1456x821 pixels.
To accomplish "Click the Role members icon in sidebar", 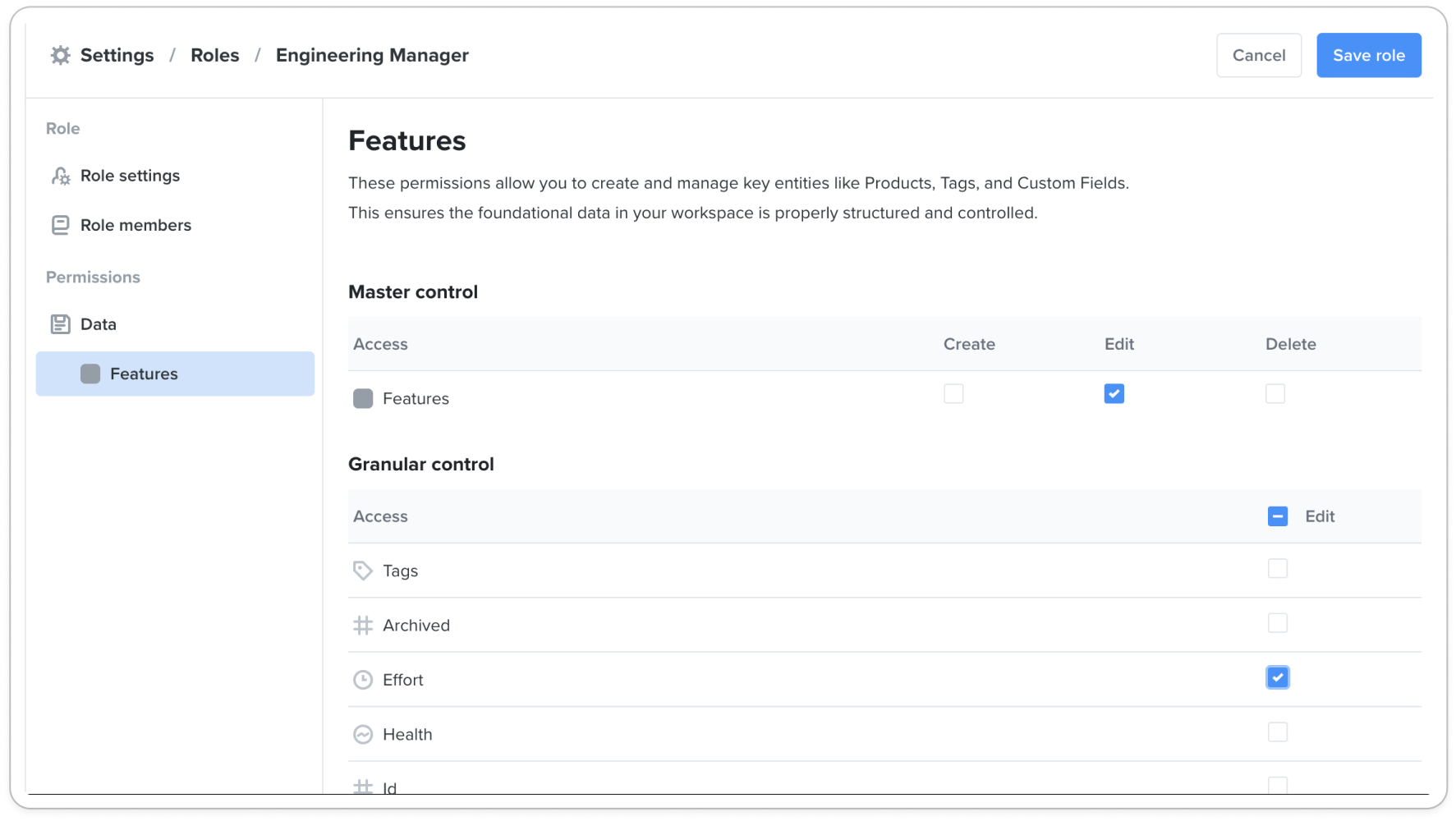I will [x=61, y=225].
